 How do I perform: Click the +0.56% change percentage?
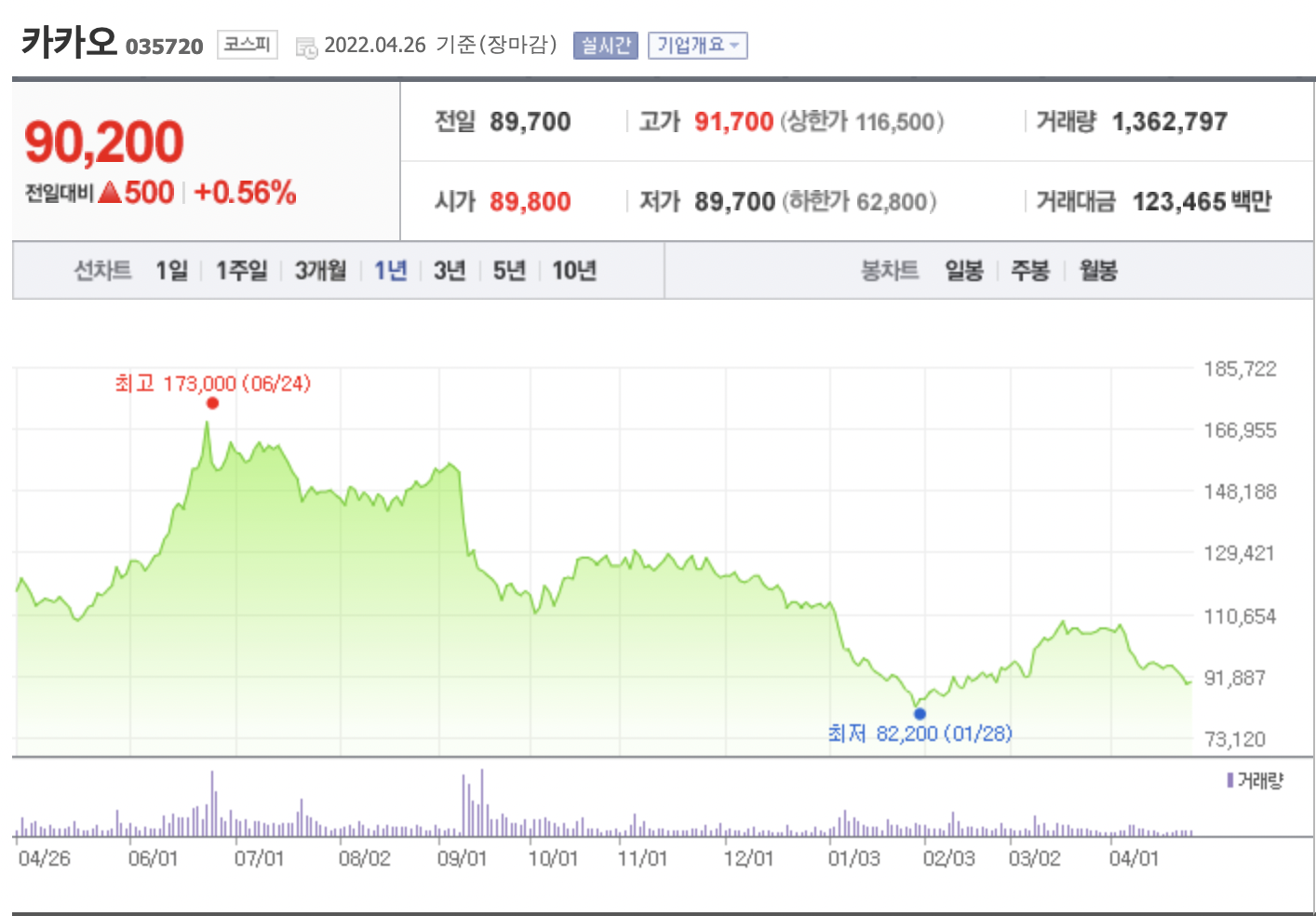click(x=245, y=193)
